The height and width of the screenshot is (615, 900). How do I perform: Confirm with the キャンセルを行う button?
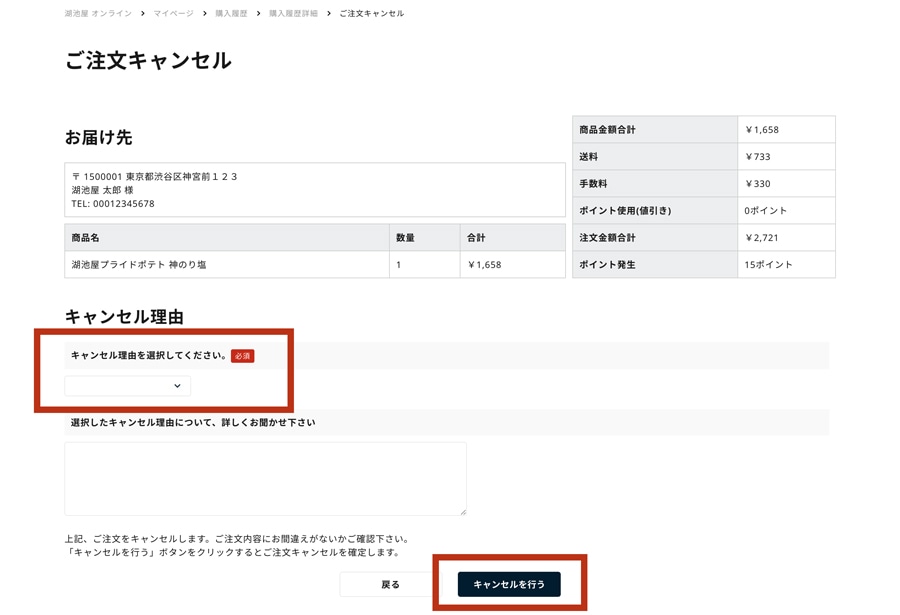509,584
